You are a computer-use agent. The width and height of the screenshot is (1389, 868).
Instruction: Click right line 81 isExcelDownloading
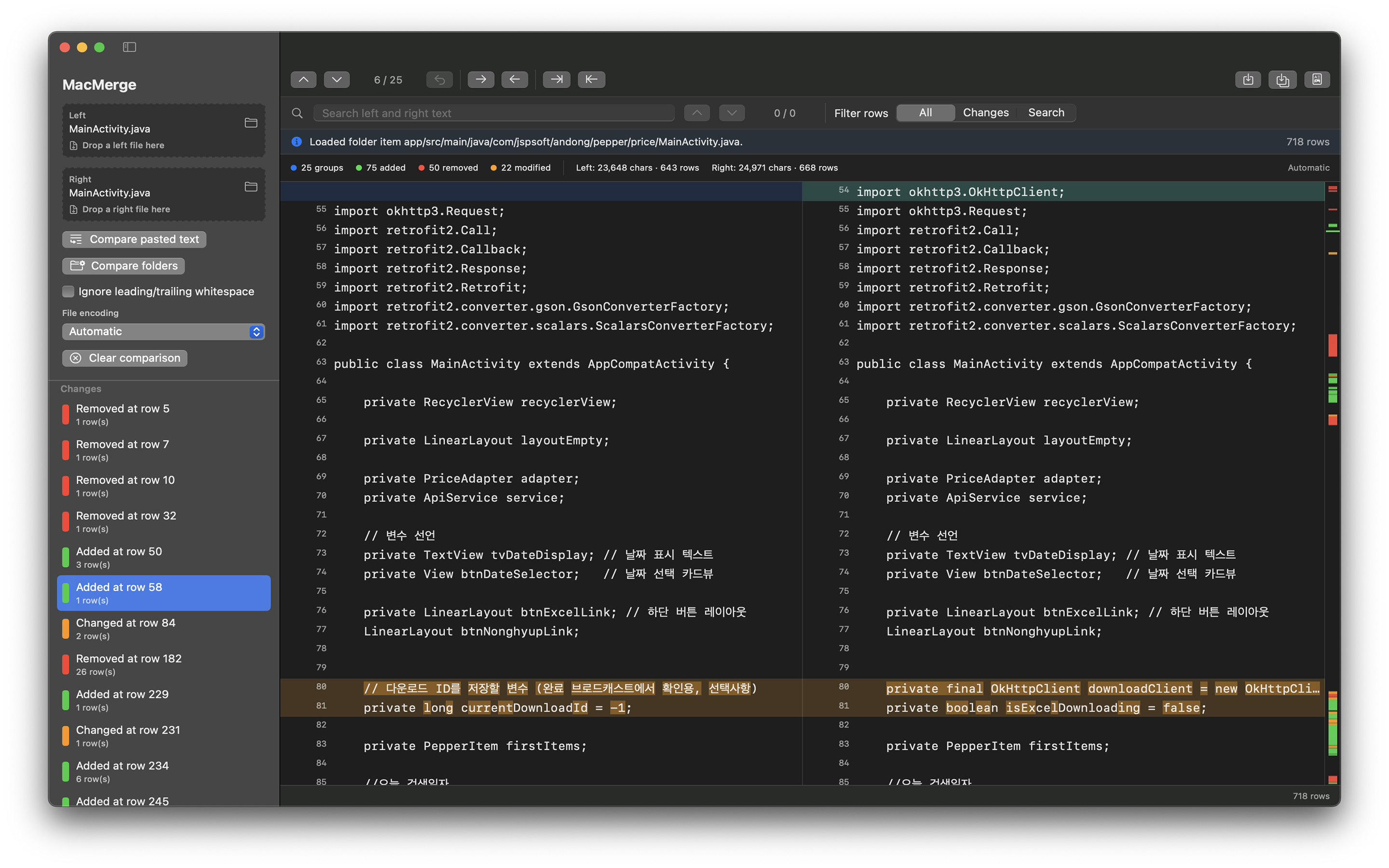click(x=1046, y=708)
